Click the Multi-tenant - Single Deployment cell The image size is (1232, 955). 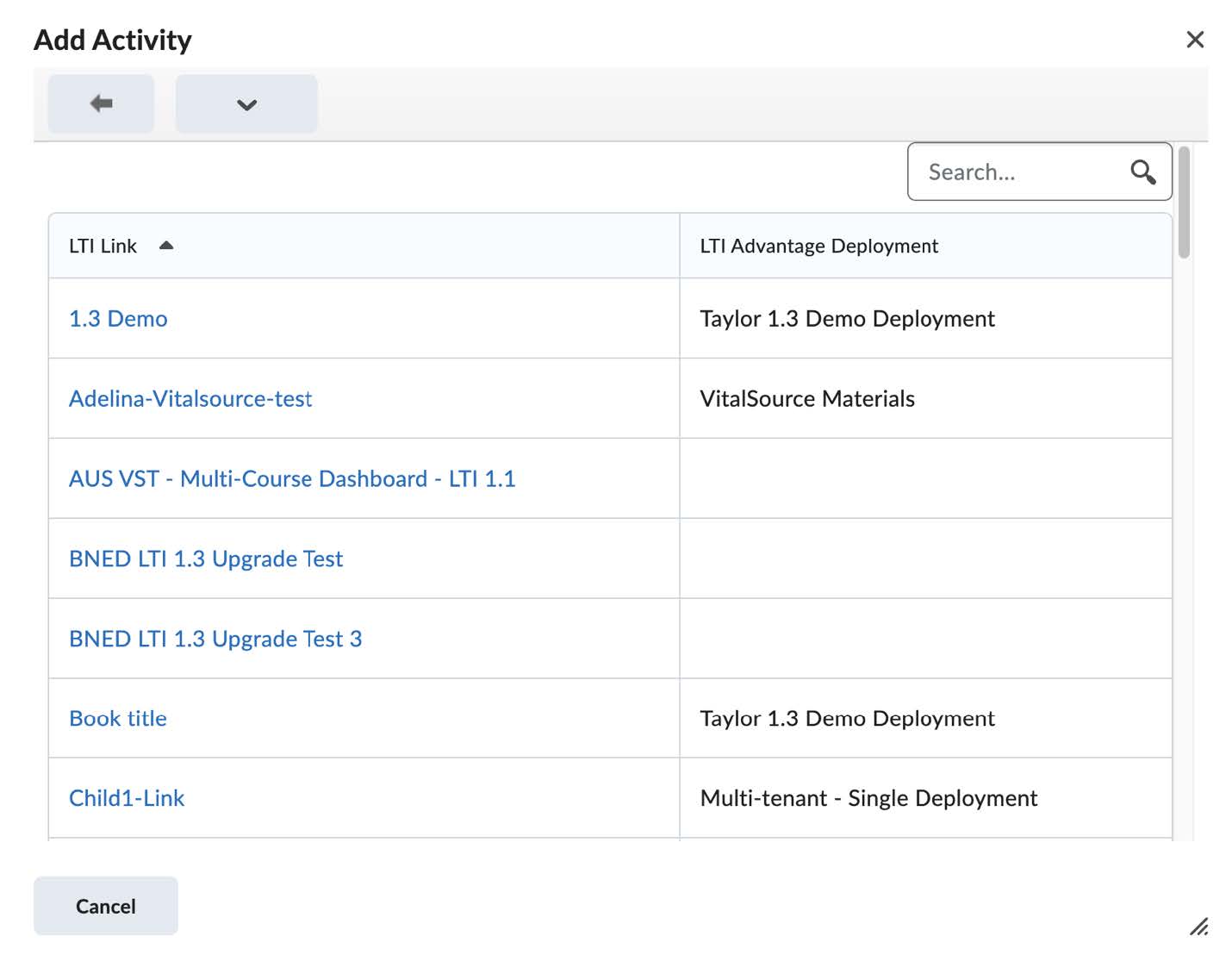(868, 799)
